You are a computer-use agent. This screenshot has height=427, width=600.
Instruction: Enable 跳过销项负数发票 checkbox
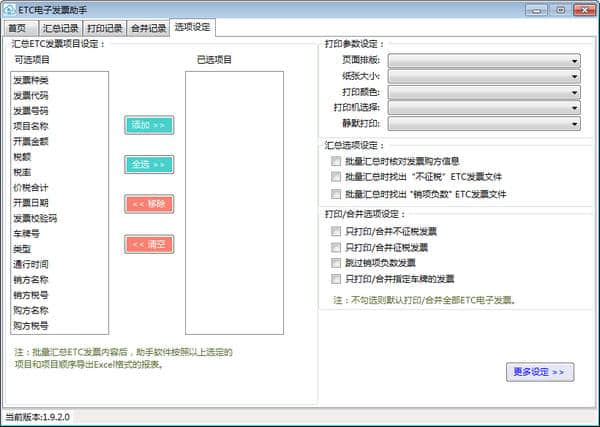tap(336, 263)
